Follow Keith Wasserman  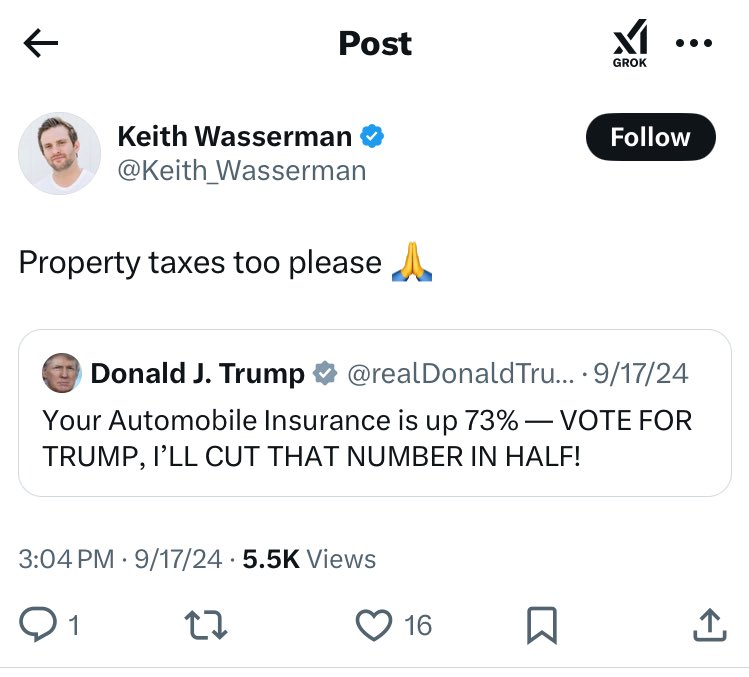650,137
